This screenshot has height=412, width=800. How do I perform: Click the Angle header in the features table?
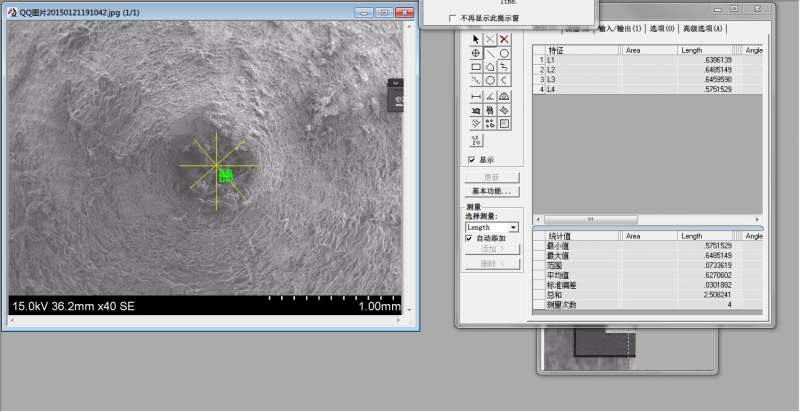tap(752, 50)
